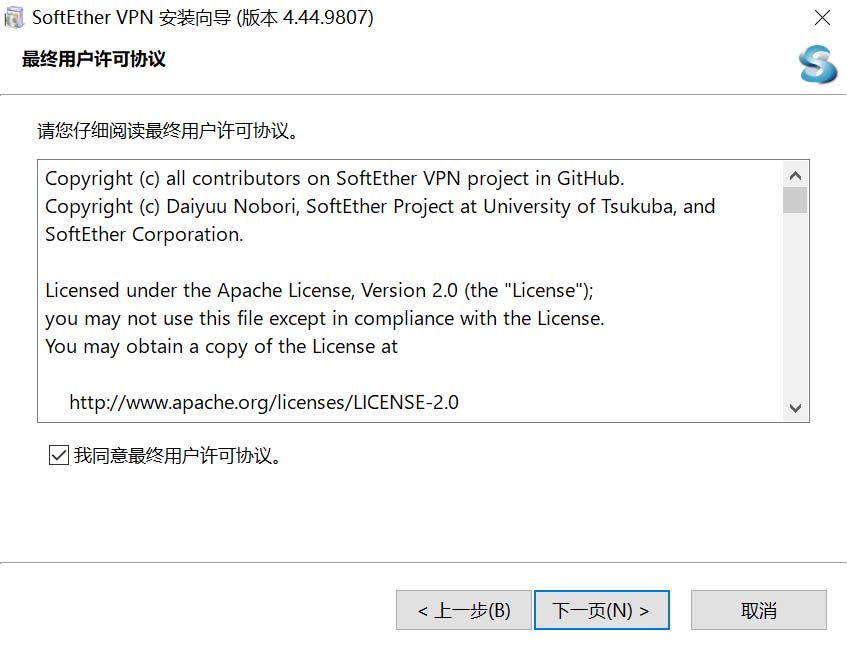
Task: Click the 最终用户许可协议 page heading
Action: pyautogui.click(x=94, y=59)
